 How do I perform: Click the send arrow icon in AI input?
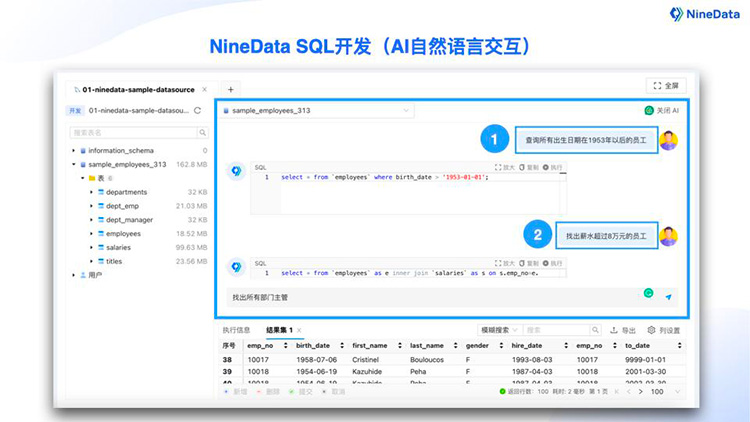(x=669, y=297)
